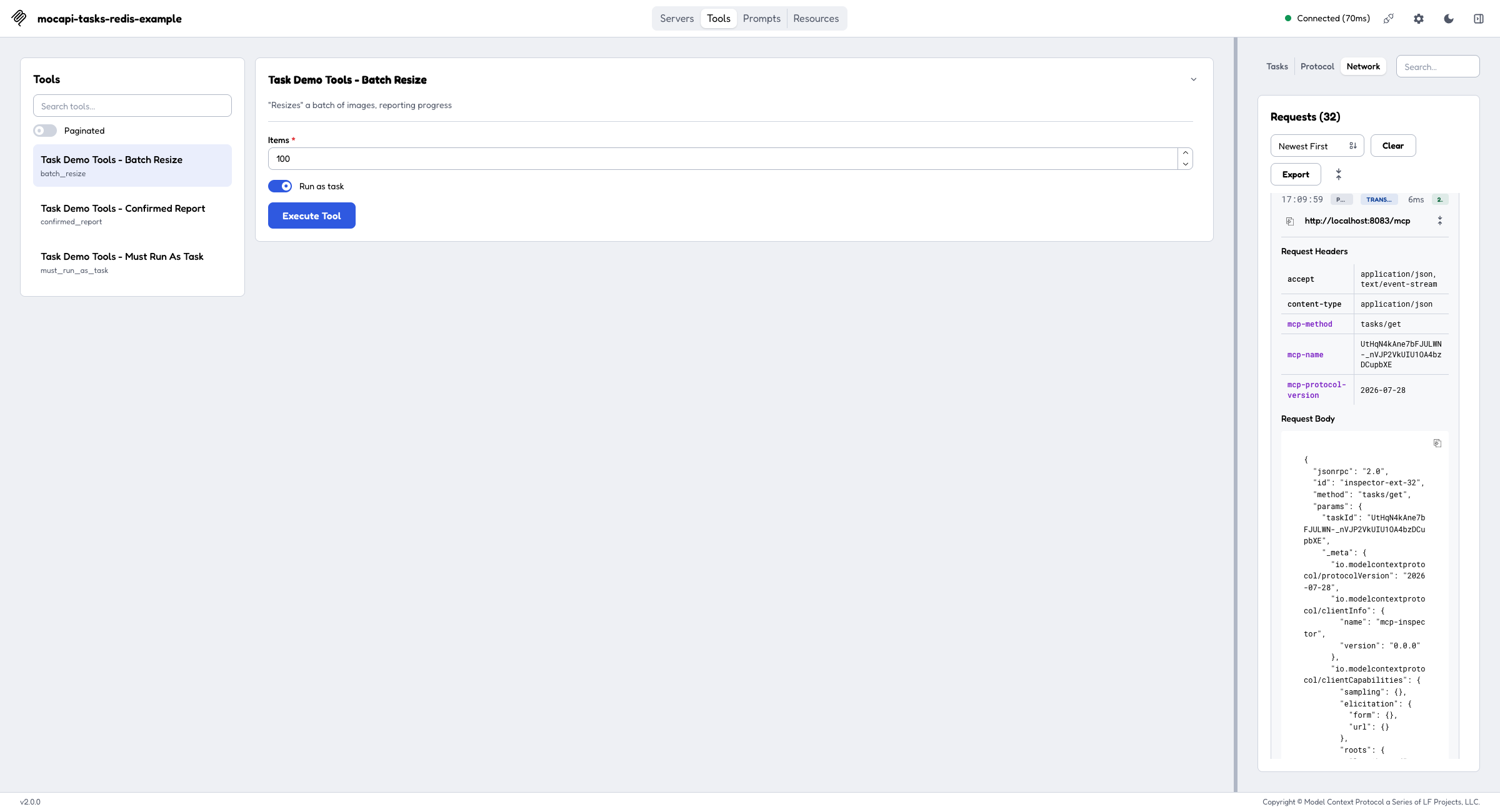Click the mcp-name header label
The width and height of the screenshot is (1500, 812).
click(1305, 355)
